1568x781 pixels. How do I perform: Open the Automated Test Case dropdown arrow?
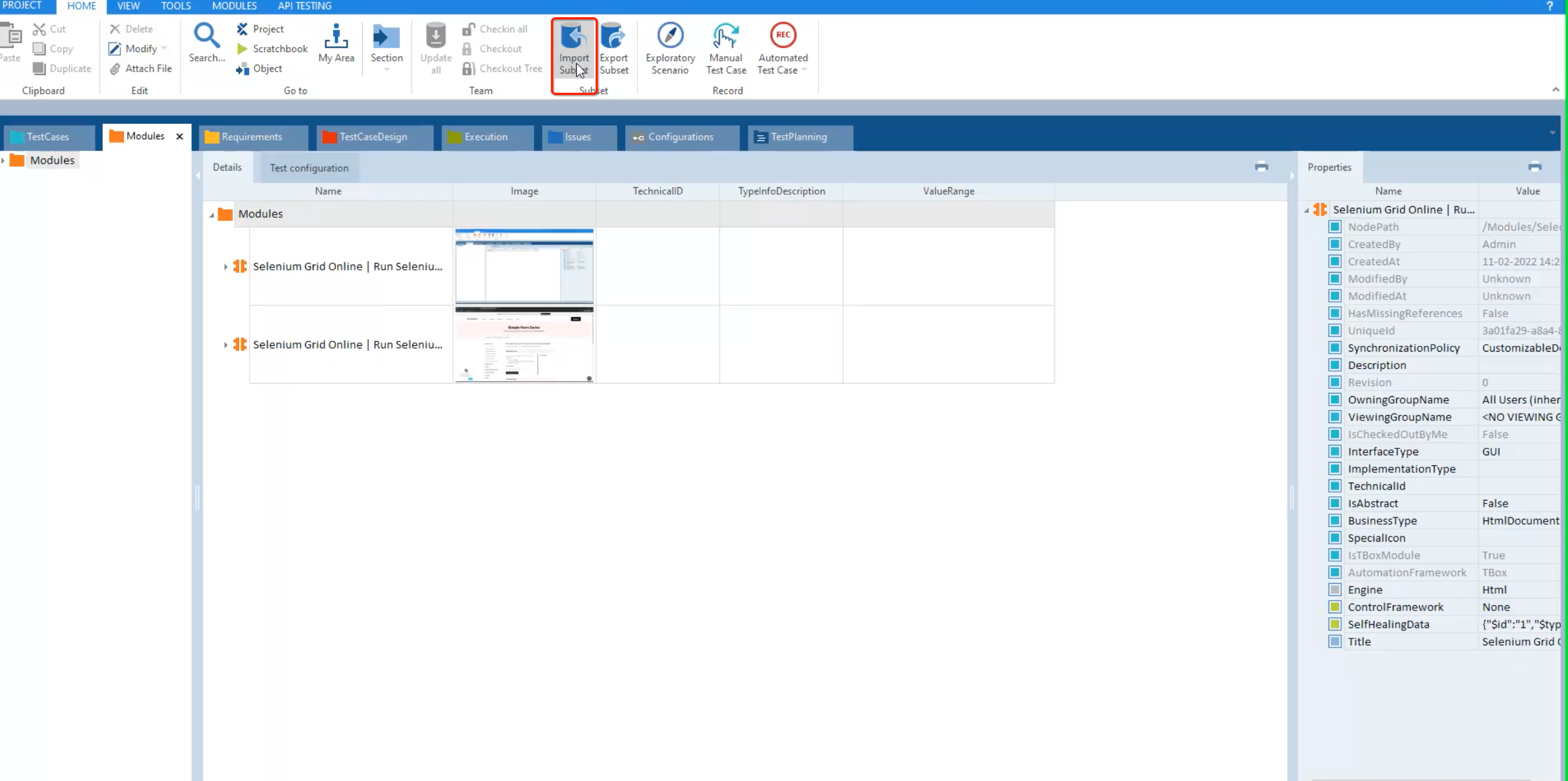(804, 70)
